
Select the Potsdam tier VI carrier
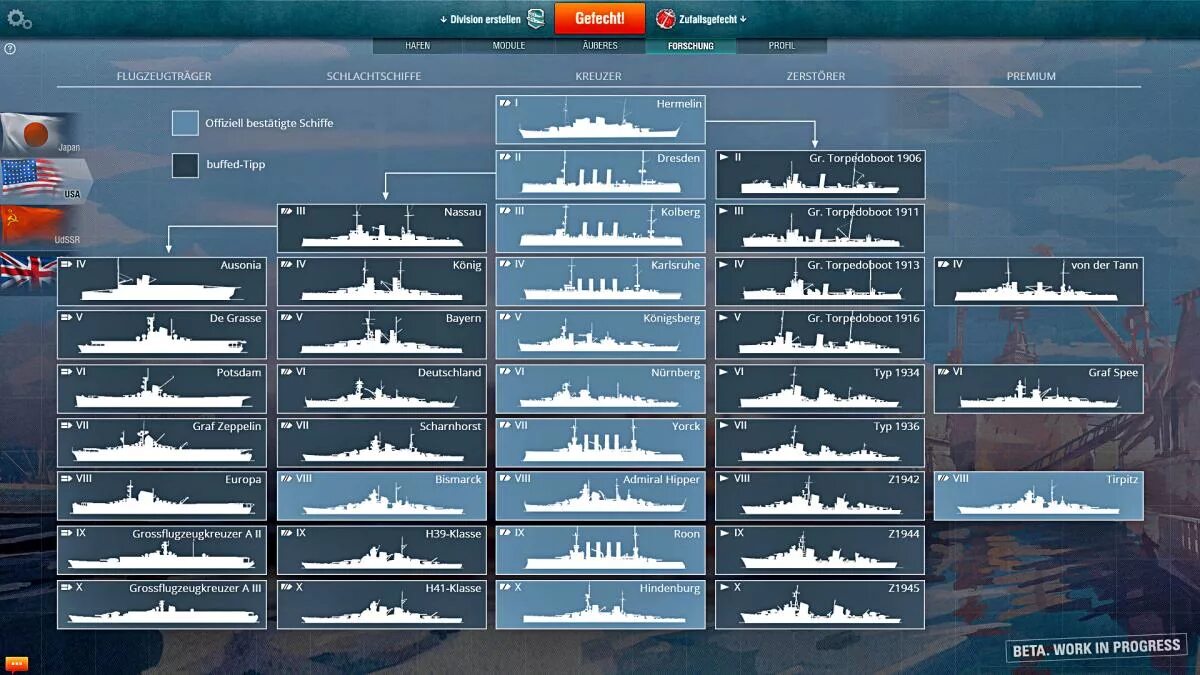(x=162, y=388)
